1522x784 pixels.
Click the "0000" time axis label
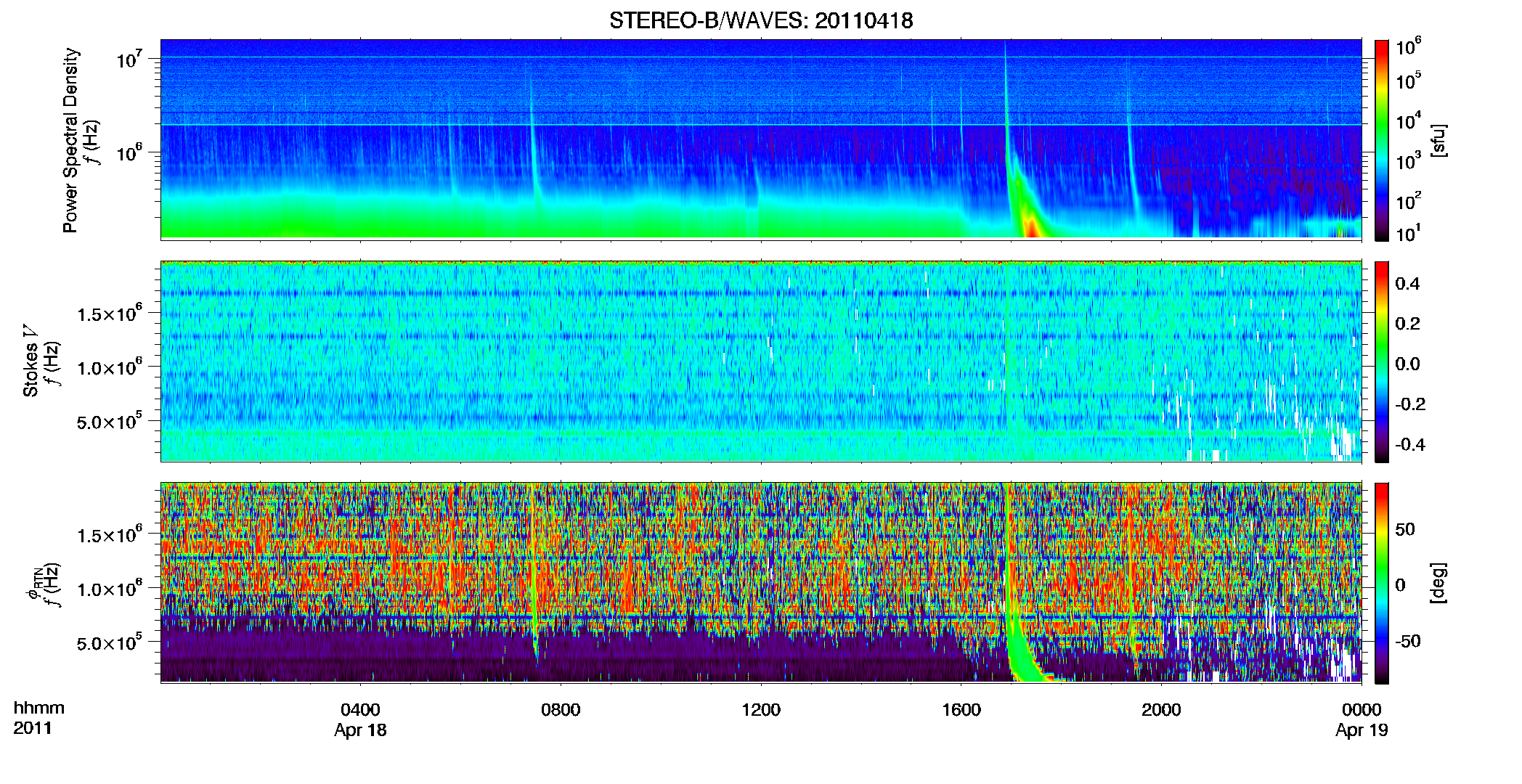coord(1362,709)
